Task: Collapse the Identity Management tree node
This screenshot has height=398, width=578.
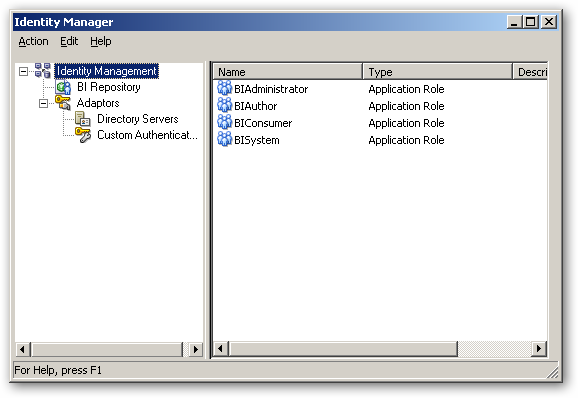Action: coord(23,71)
